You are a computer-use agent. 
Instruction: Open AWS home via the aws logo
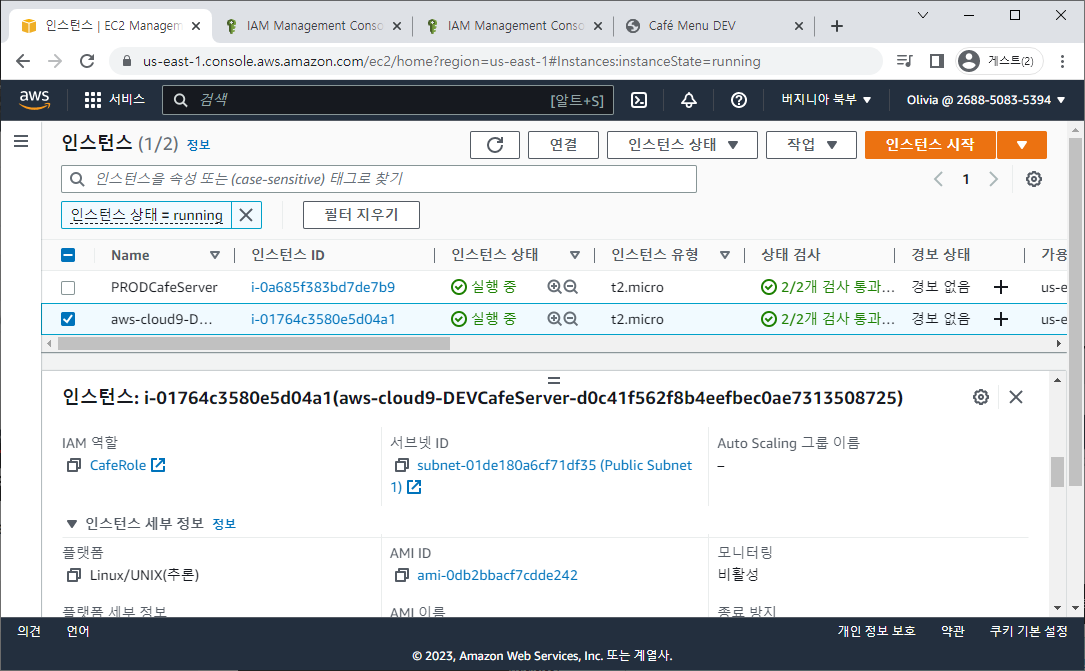[35, 100]
